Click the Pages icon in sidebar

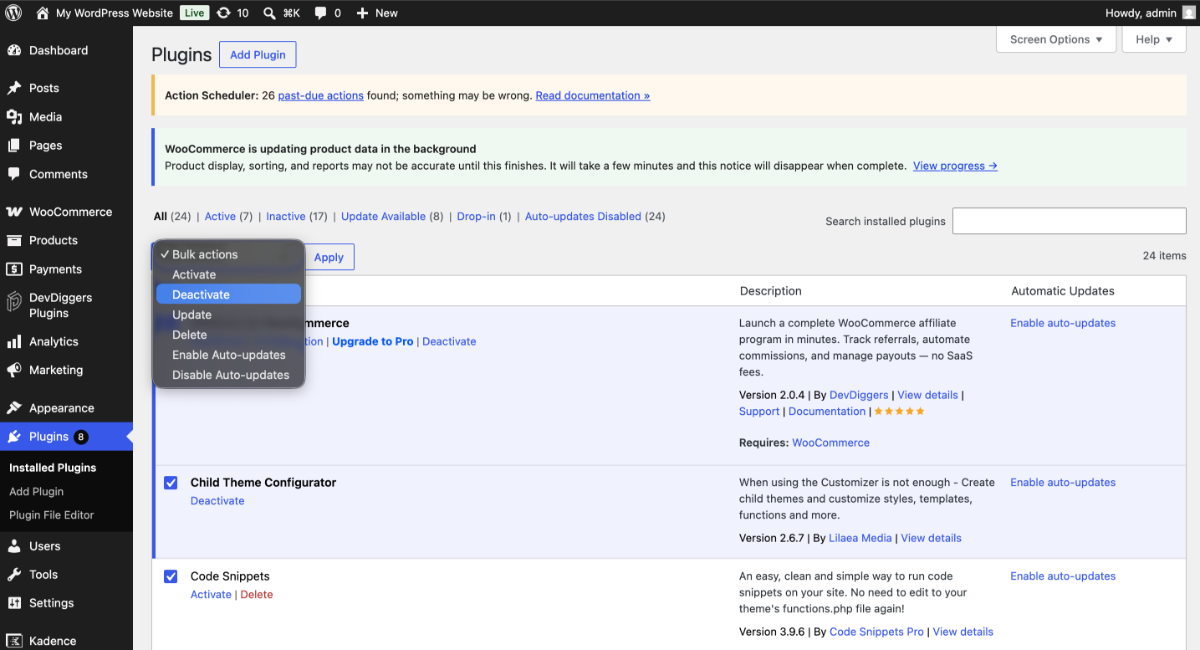coord(14,145)
